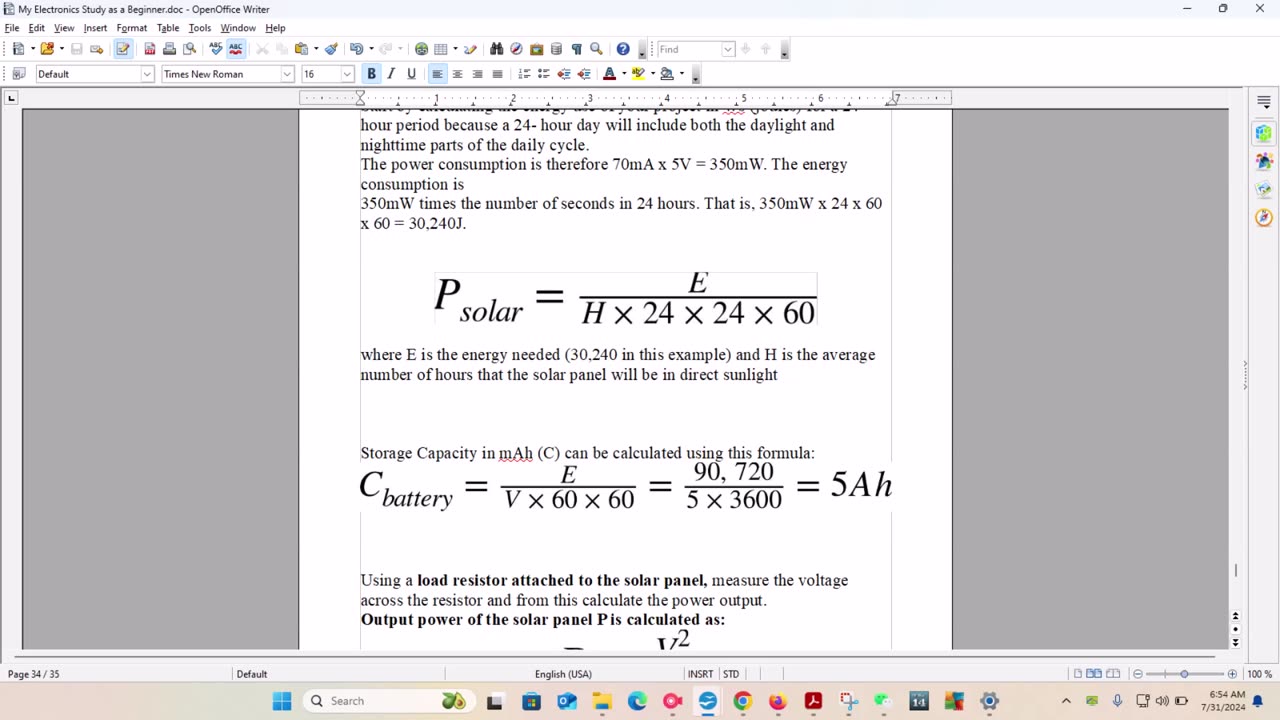Open the Insert menu
Image resolution: width=1280 pixels, height=720 pixels.
[x=95, y=28]
